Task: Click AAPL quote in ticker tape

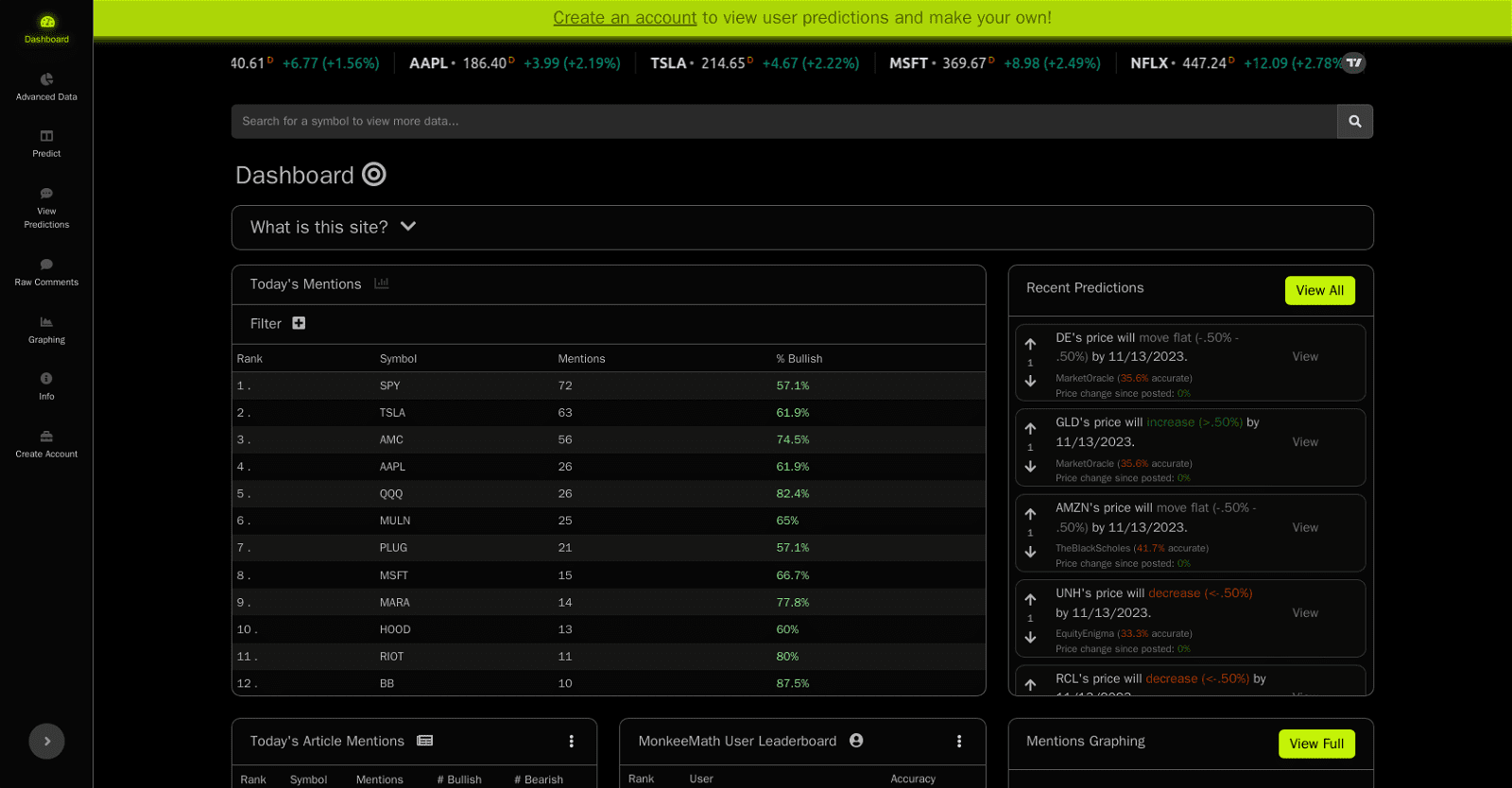Action: [x=515, y=63]
